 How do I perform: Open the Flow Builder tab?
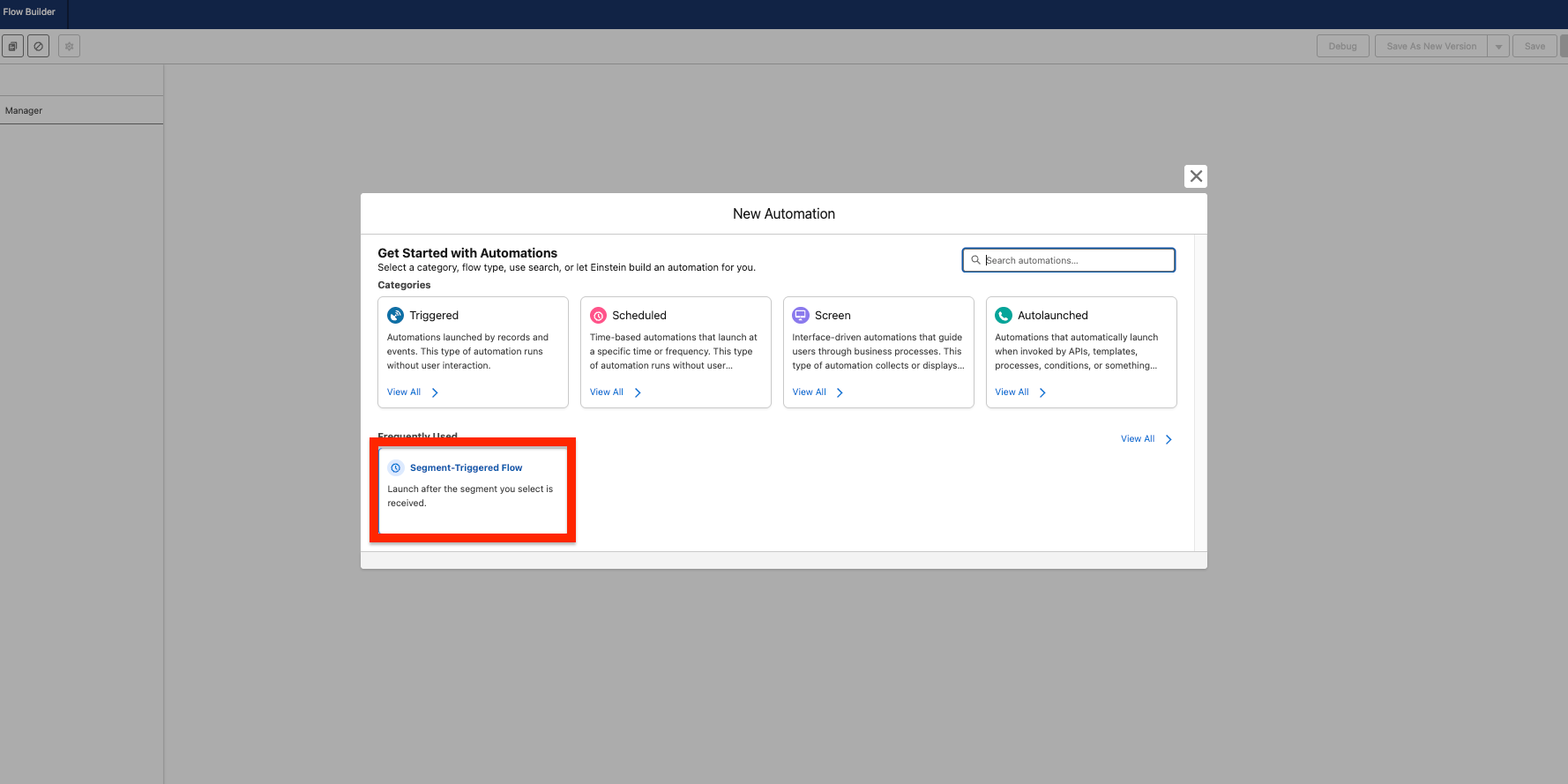coord(30,12)
